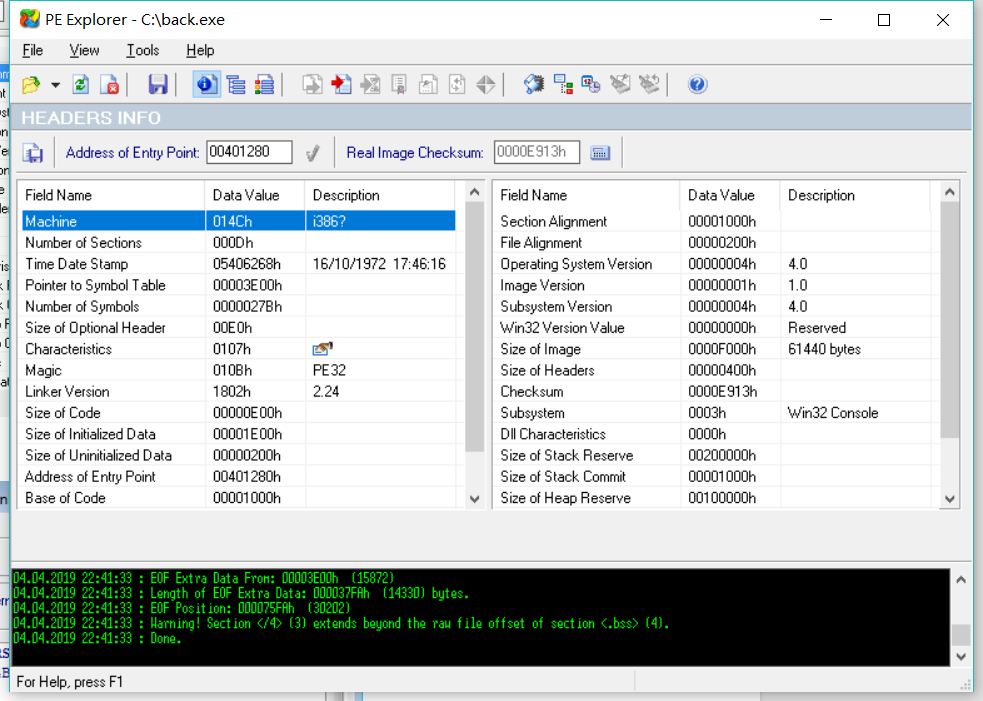
Task: Select the Section Alignment row
Action: [x=714, y=221]
